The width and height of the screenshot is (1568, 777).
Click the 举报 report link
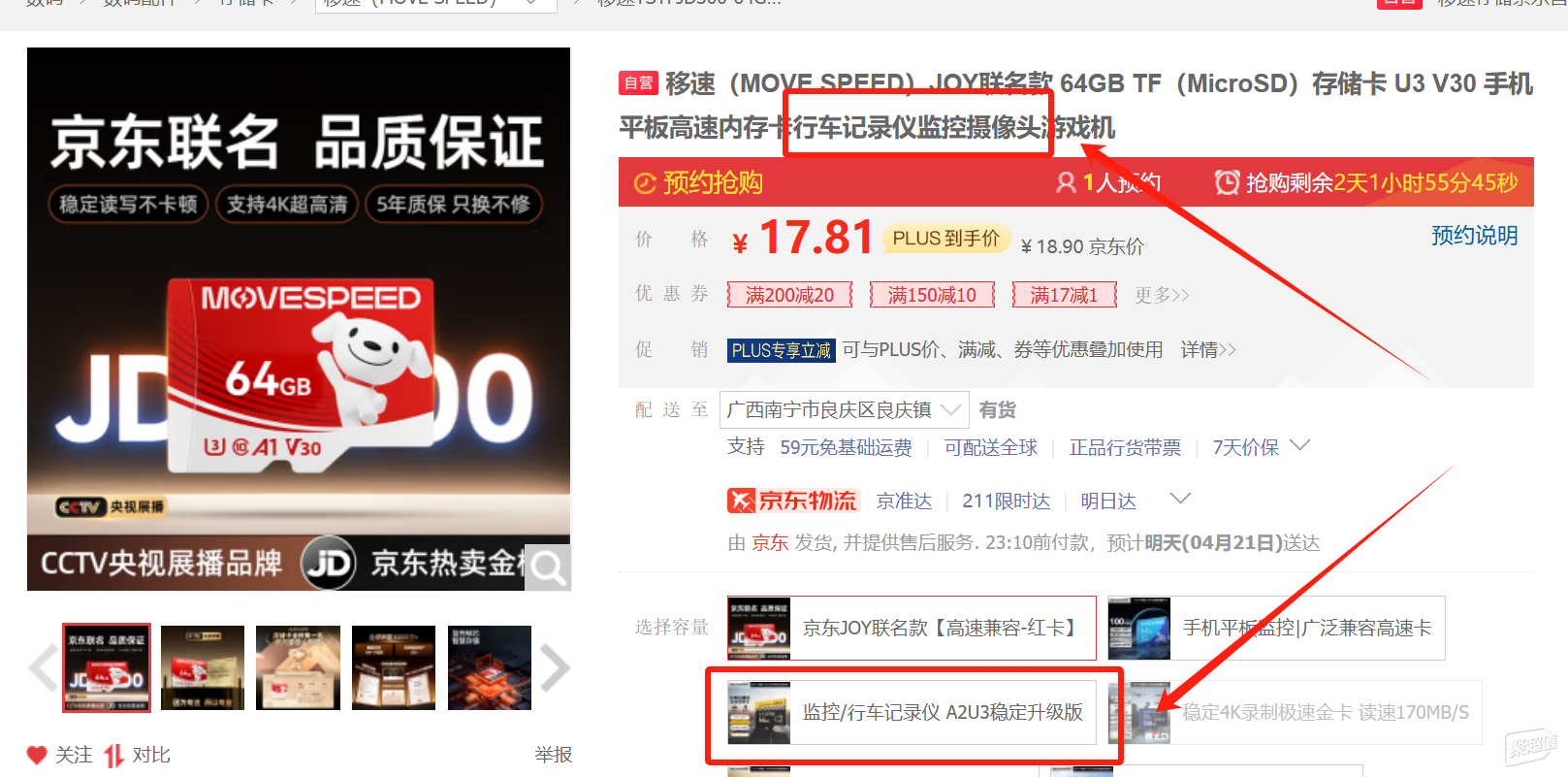(x=554, y=755)
